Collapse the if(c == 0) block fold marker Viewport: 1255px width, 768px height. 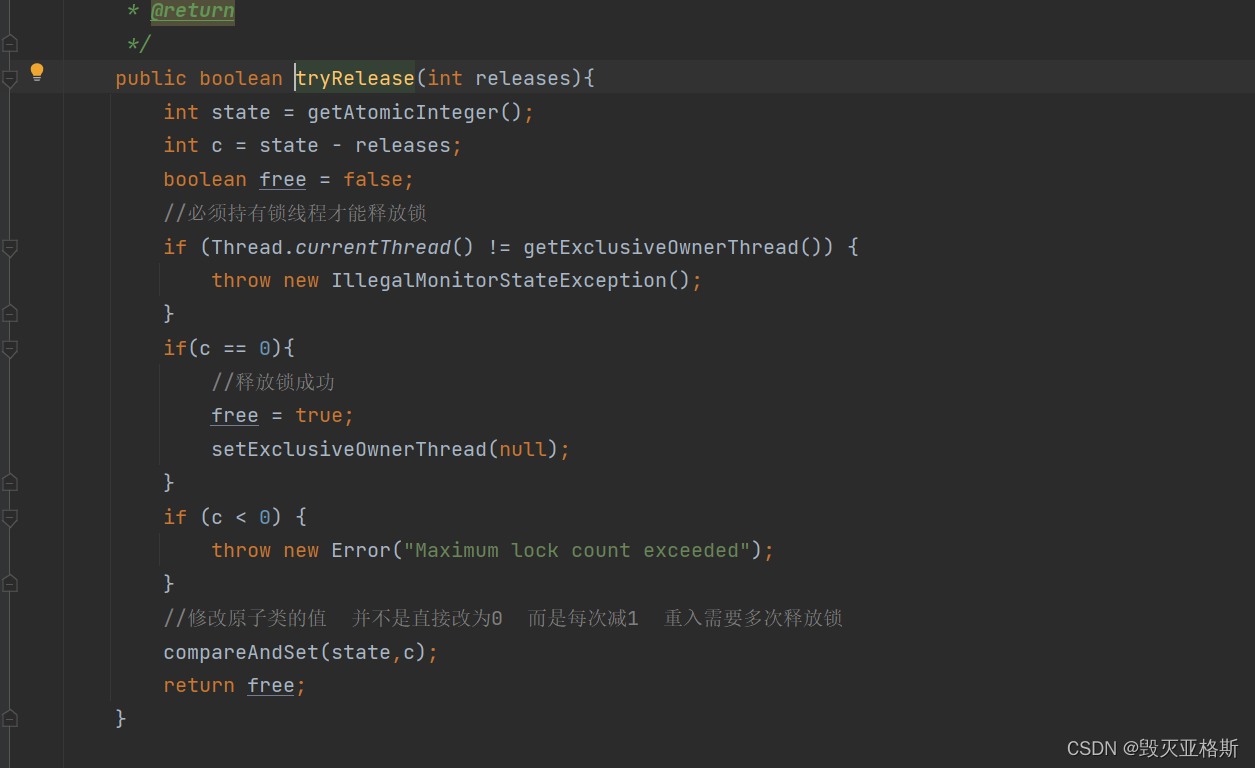point(10,348)
